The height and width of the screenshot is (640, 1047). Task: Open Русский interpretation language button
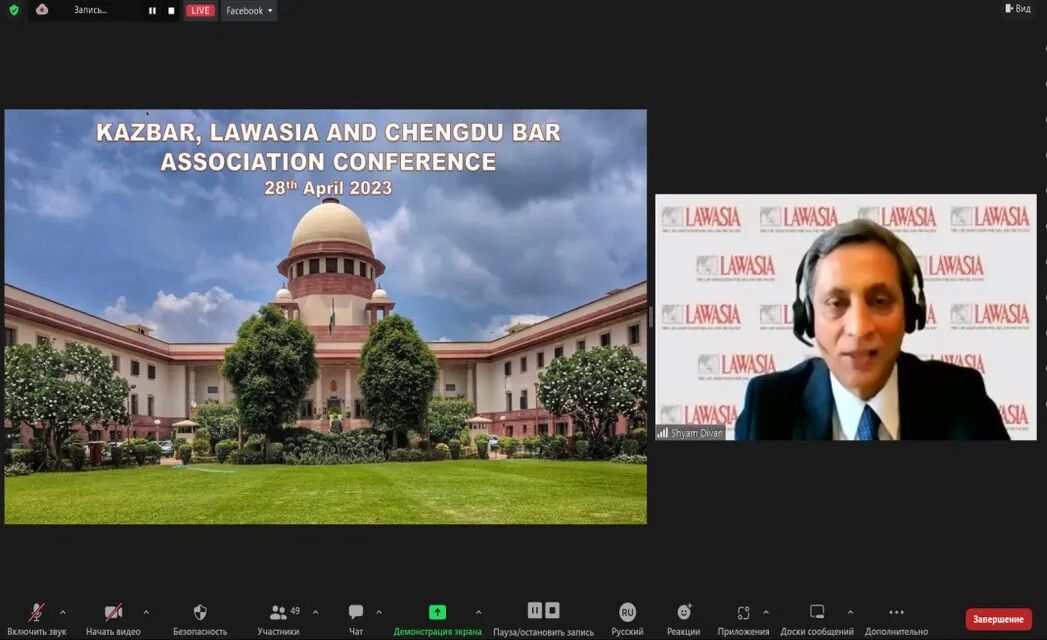pos(627,619)
